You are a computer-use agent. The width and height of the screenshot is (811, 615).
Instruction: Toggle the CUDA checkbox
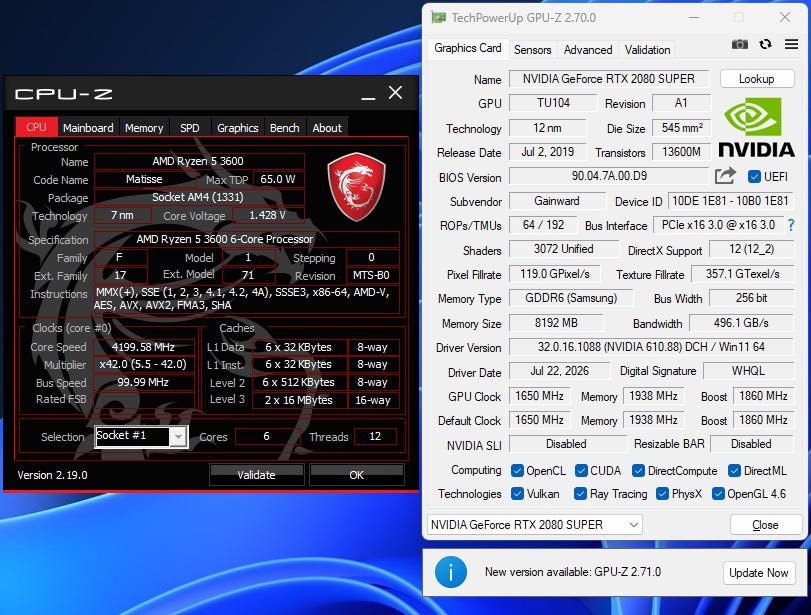[x=581, y=471]
